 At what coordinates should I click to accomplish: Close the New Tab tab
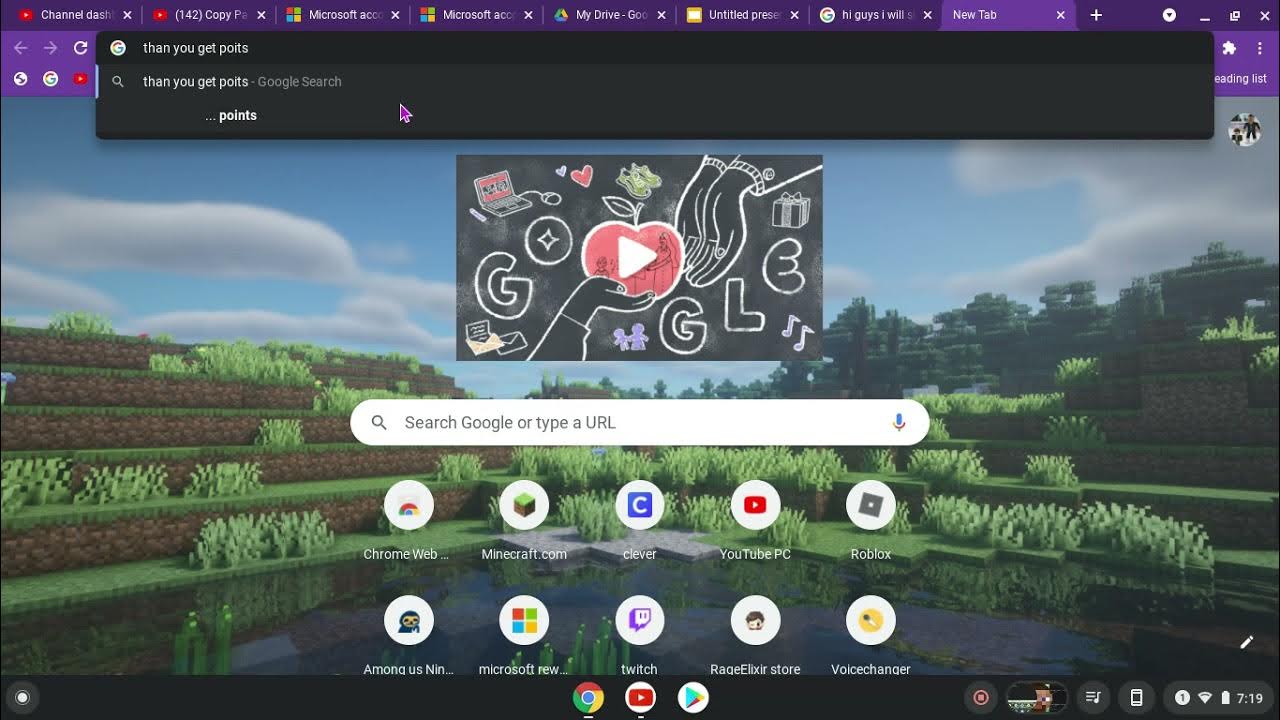click(1061, 15)
